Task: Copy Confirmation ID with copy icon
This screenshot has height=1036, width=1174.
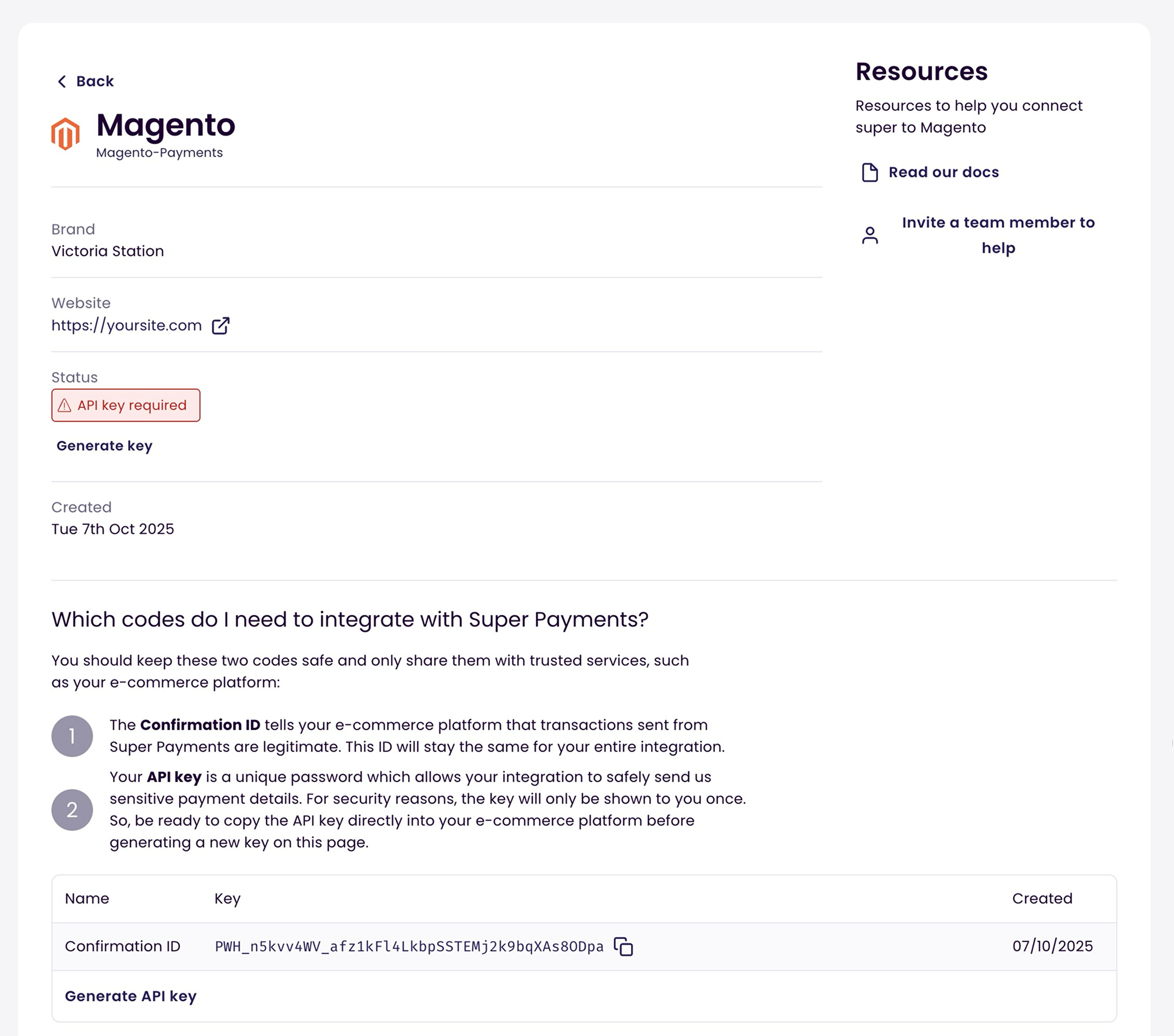Action: pos(623,946)
